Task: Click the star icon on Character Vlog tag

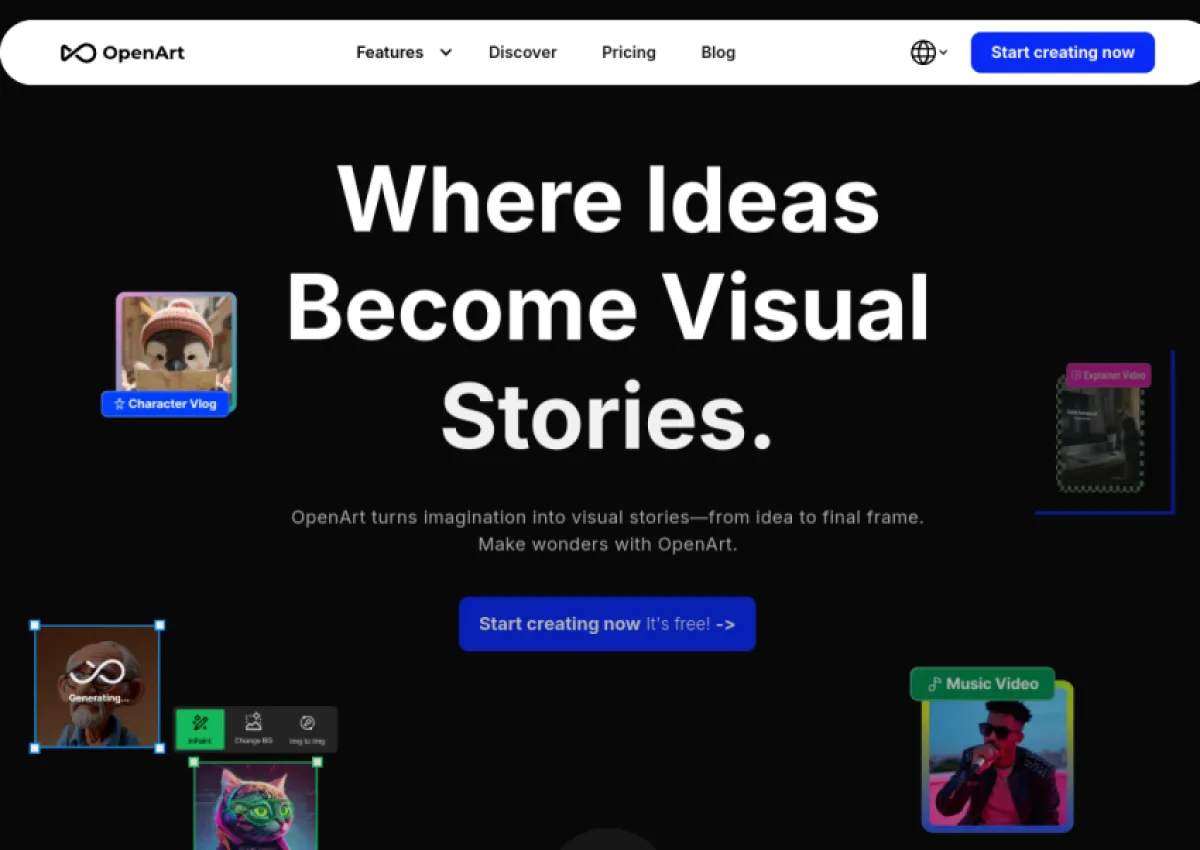Action: [119, 404]
